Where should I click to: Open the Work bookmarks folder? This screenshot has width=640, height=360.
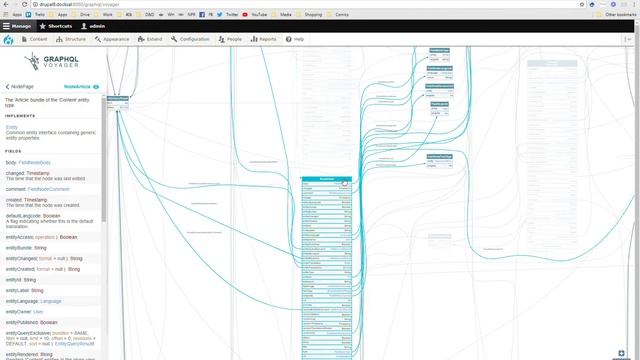pyautogui.click(x=103, y=14)
